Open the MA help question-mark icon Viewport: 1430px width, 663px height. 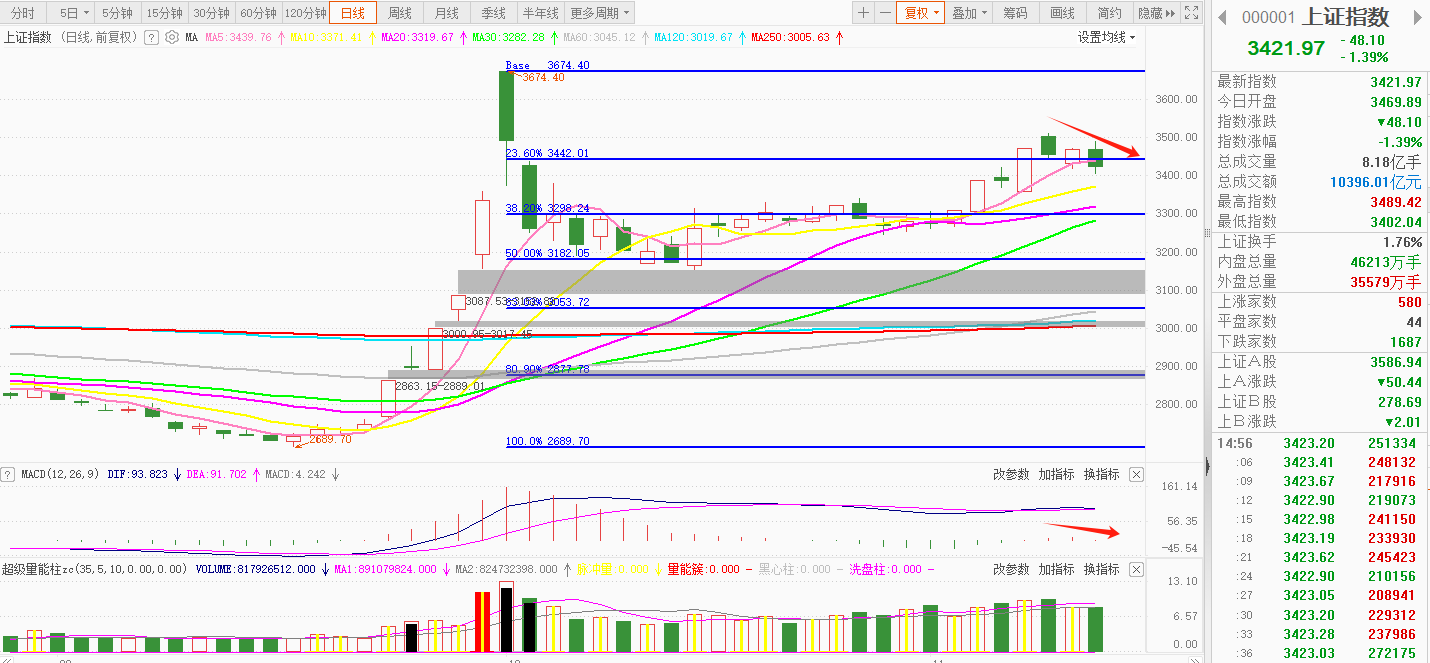coord(151,37)
